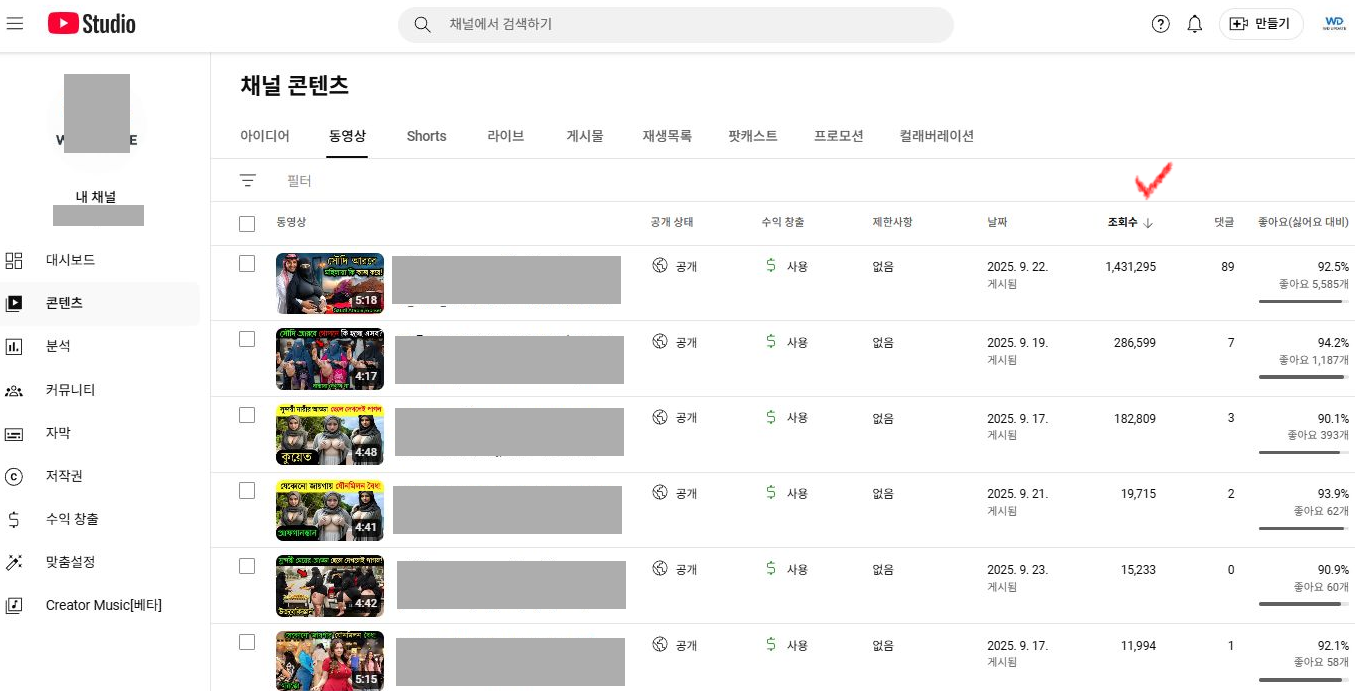Viewport: 1355px width, 691px height.
Task: Switch to the Shorts tab
Action: (426, 136)
